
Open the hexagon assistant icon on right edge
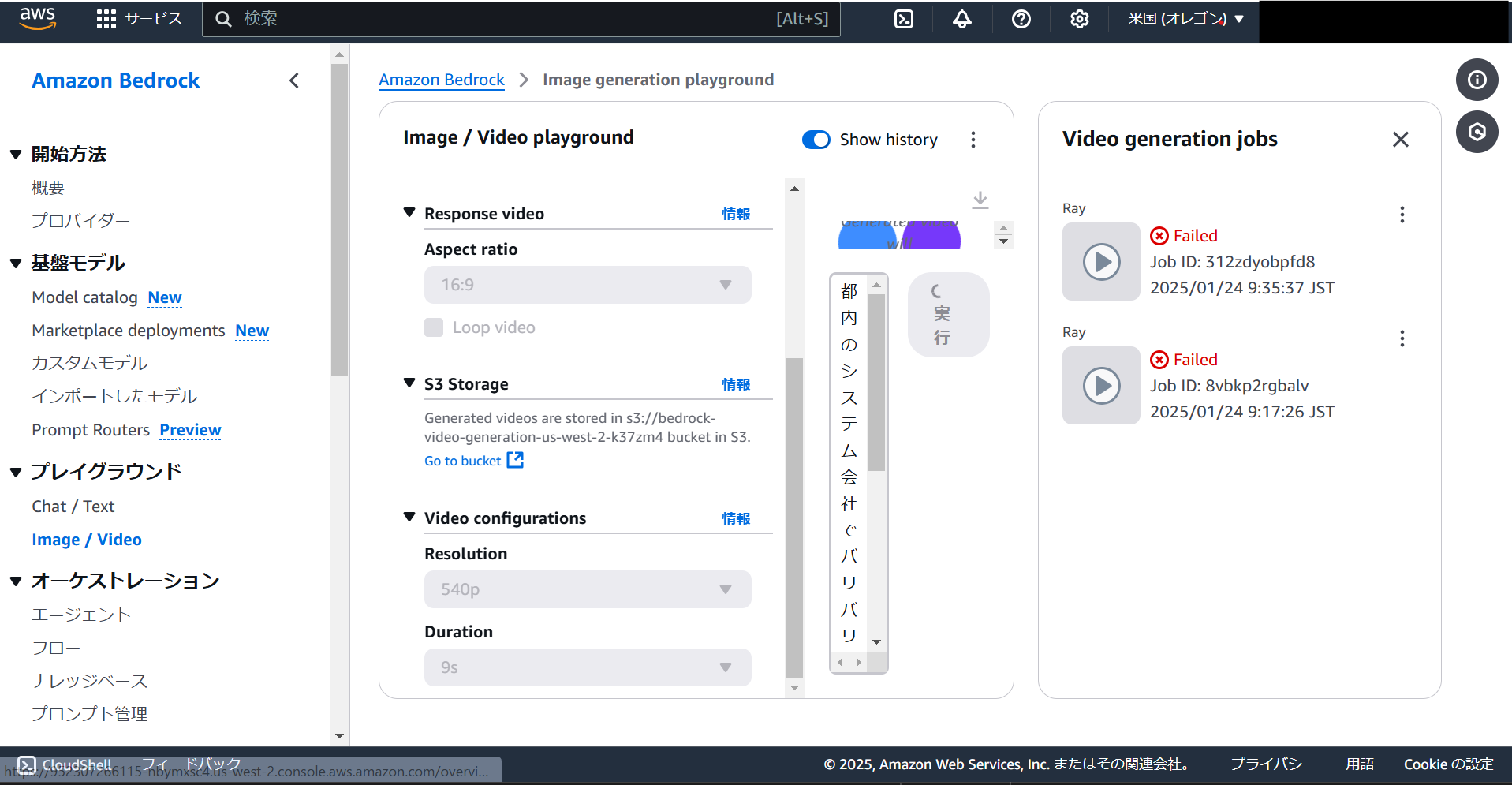(x=1477, y=132)
